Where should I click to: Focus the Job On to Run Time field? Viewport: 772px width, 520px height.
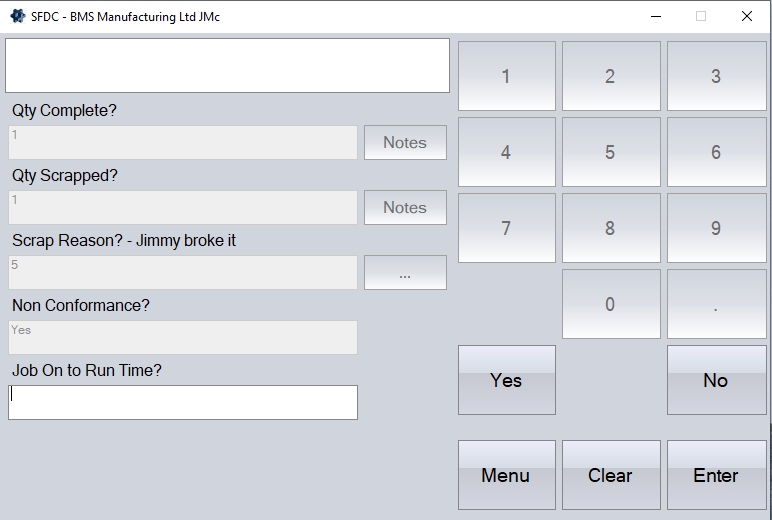coord(183,402)
